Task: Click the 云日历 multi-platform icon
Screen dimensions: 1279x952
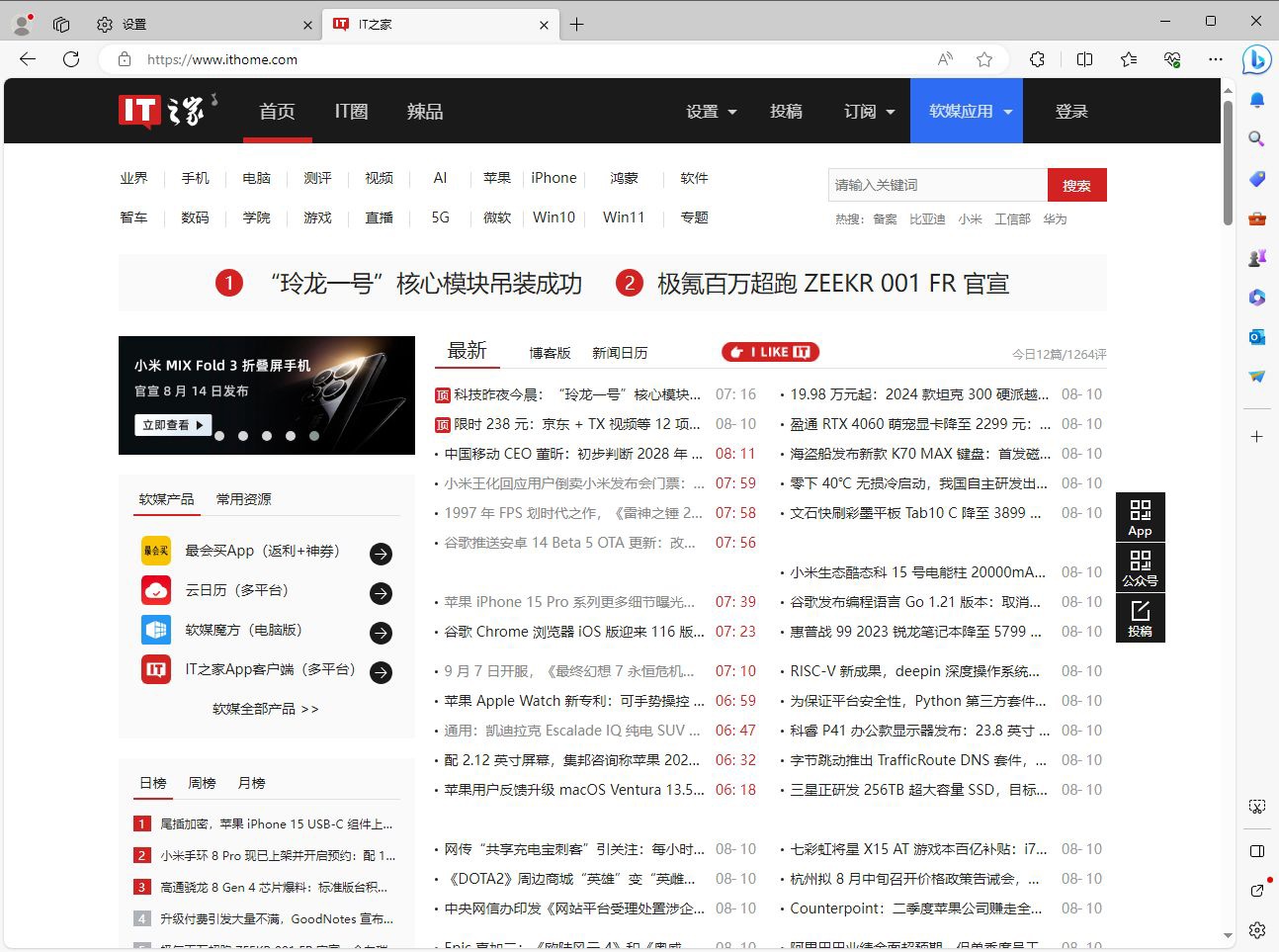Action: 155,590
